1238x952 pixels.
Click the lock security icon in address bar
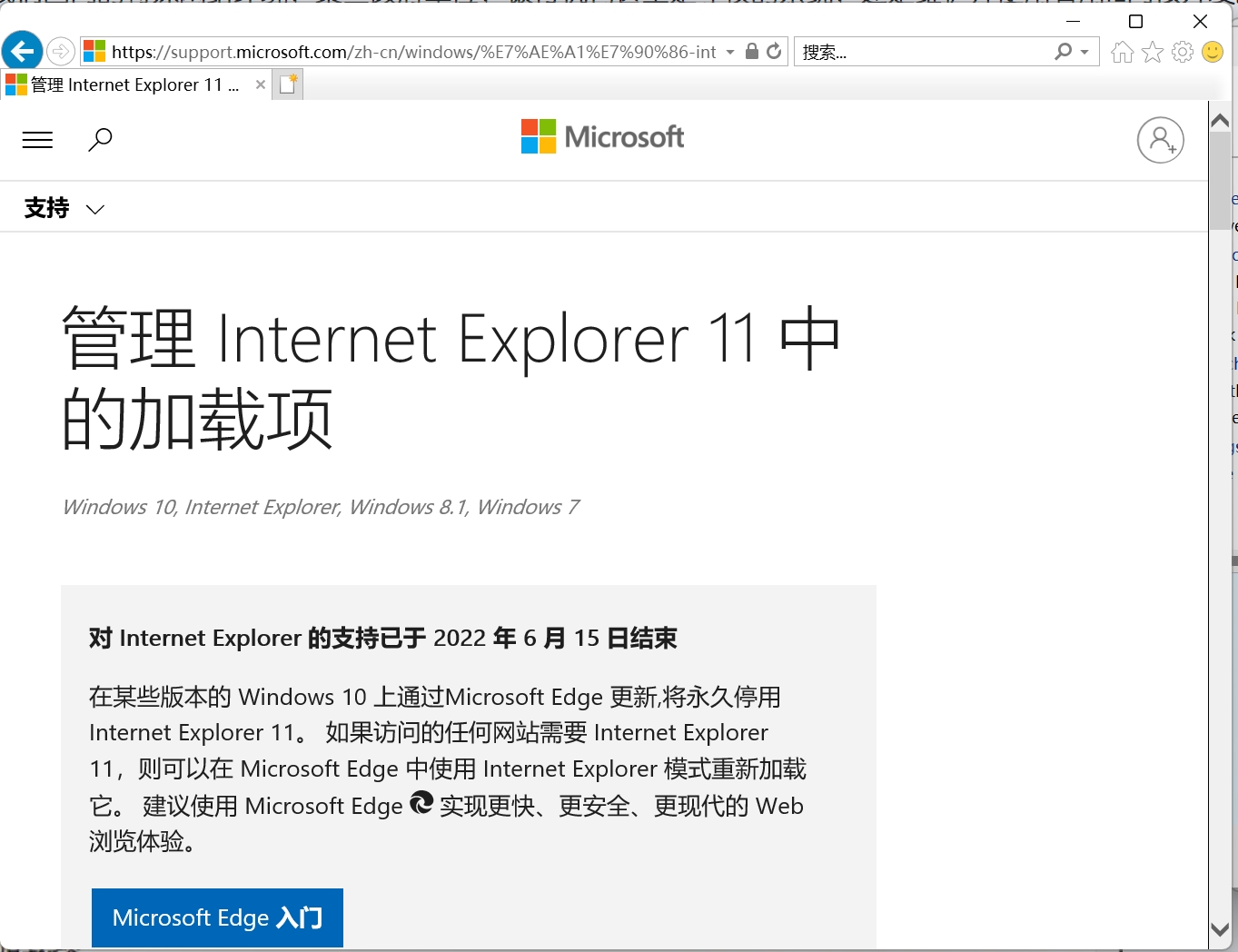(x=751, y=52)
